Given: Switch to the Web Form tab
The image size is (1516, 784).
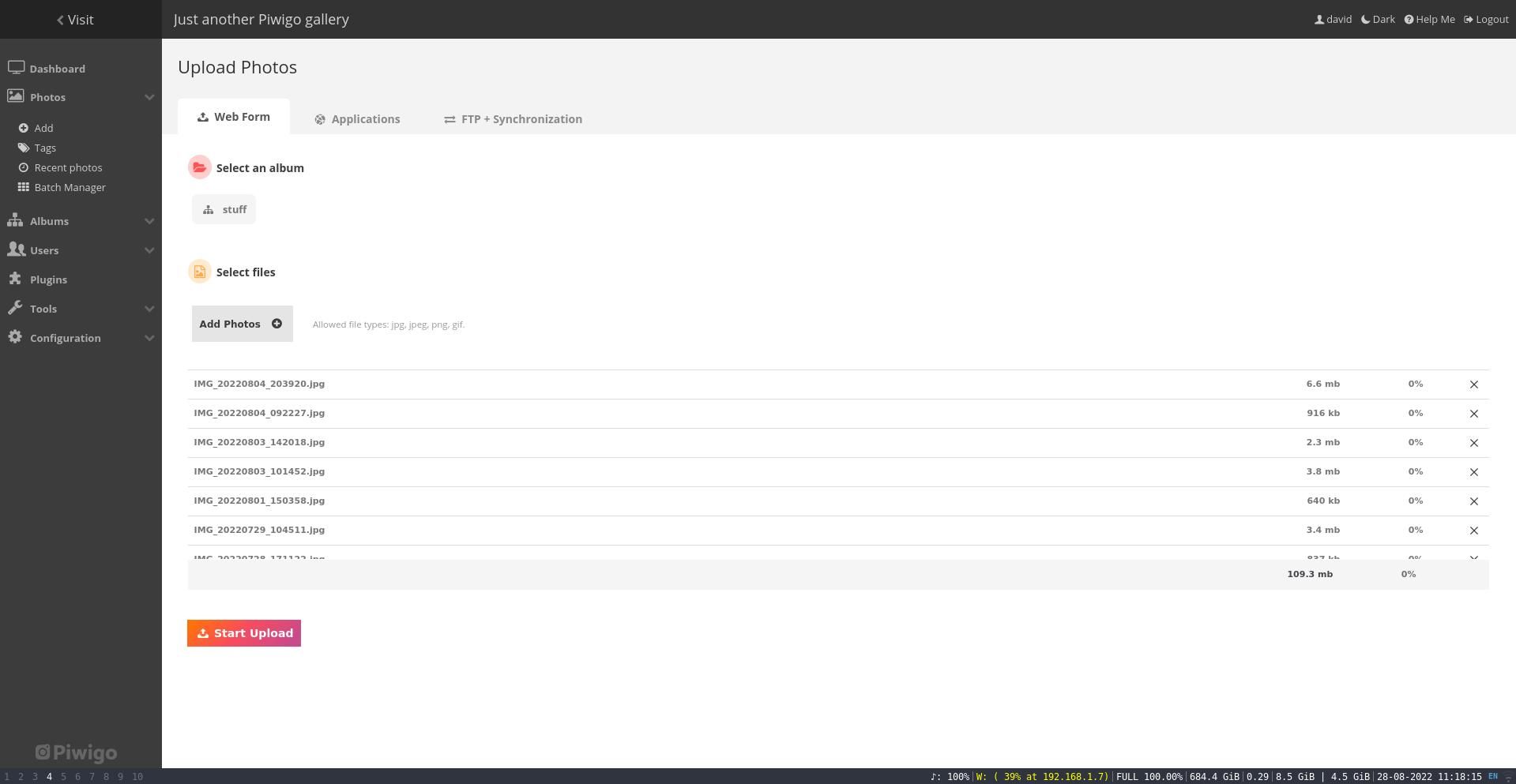Looking at the screenshot, I should (x=234, y=117).
